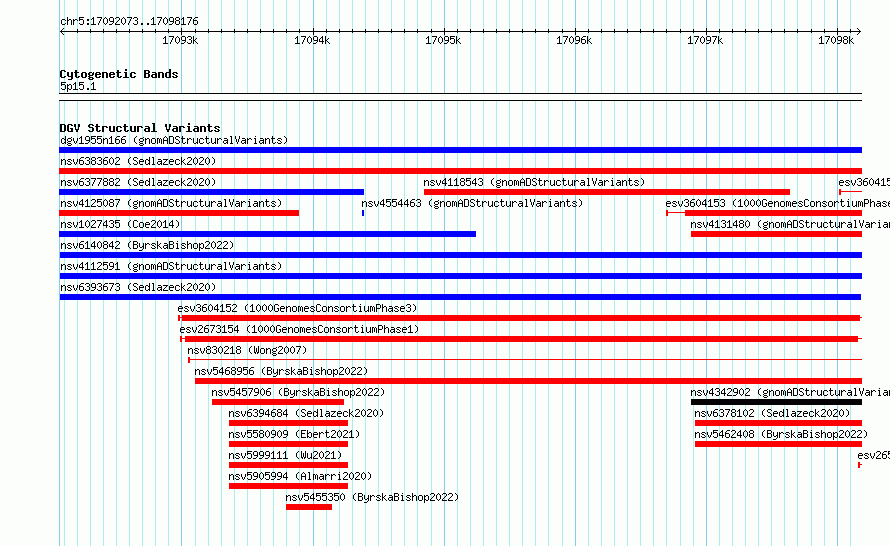This screenshot has height=546, width=890.
Task: Click the chr5:17092073..17098176 region label
Action: click(x=129, y=21)
